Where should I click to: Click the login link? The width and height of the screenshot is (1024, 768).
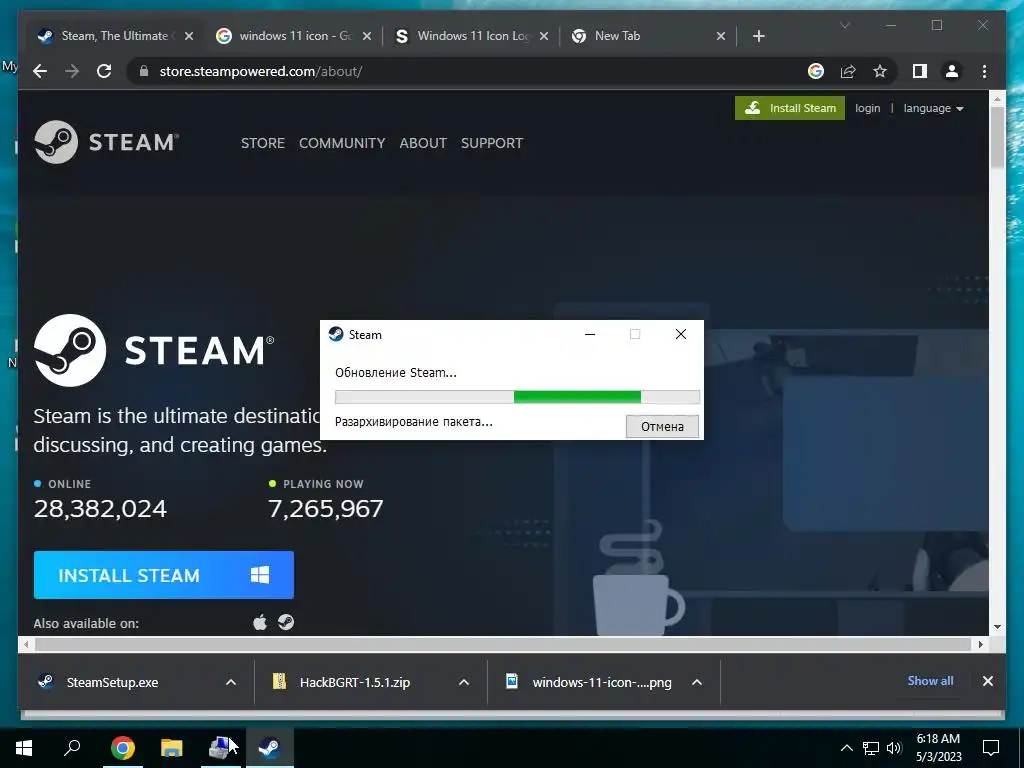tap(867, 108)
